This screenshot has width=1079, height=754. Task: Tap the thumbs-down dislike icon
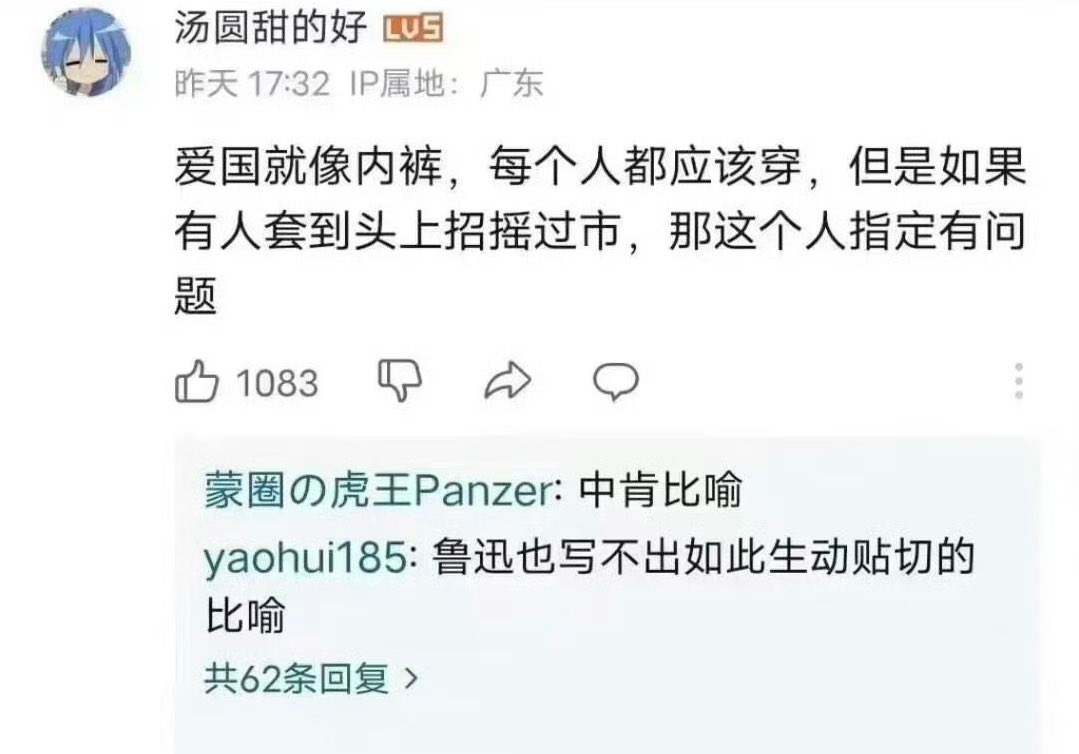(x=400, y=379)
